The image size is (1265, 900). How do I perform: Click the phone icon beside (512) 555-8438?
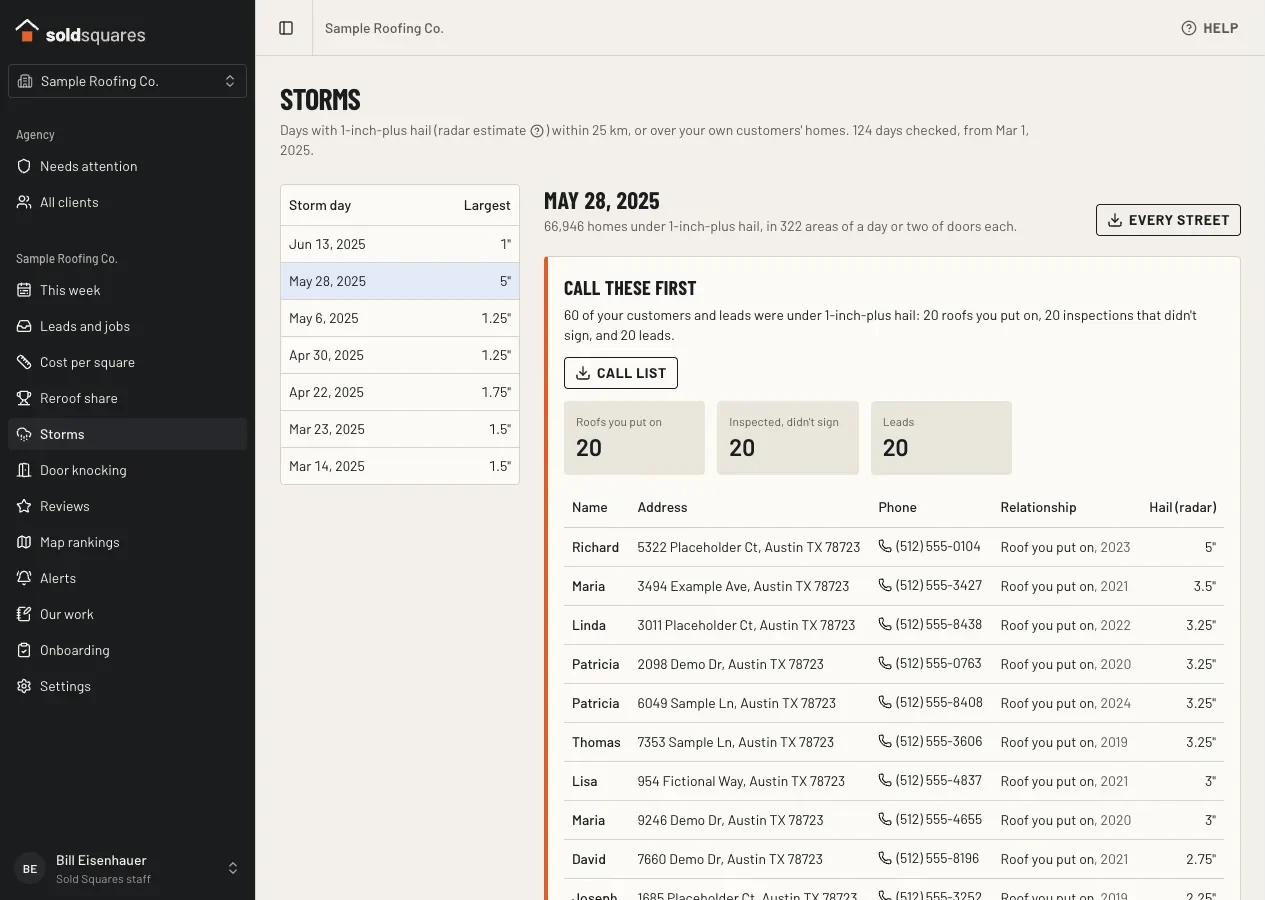click(x=885, y=625)
